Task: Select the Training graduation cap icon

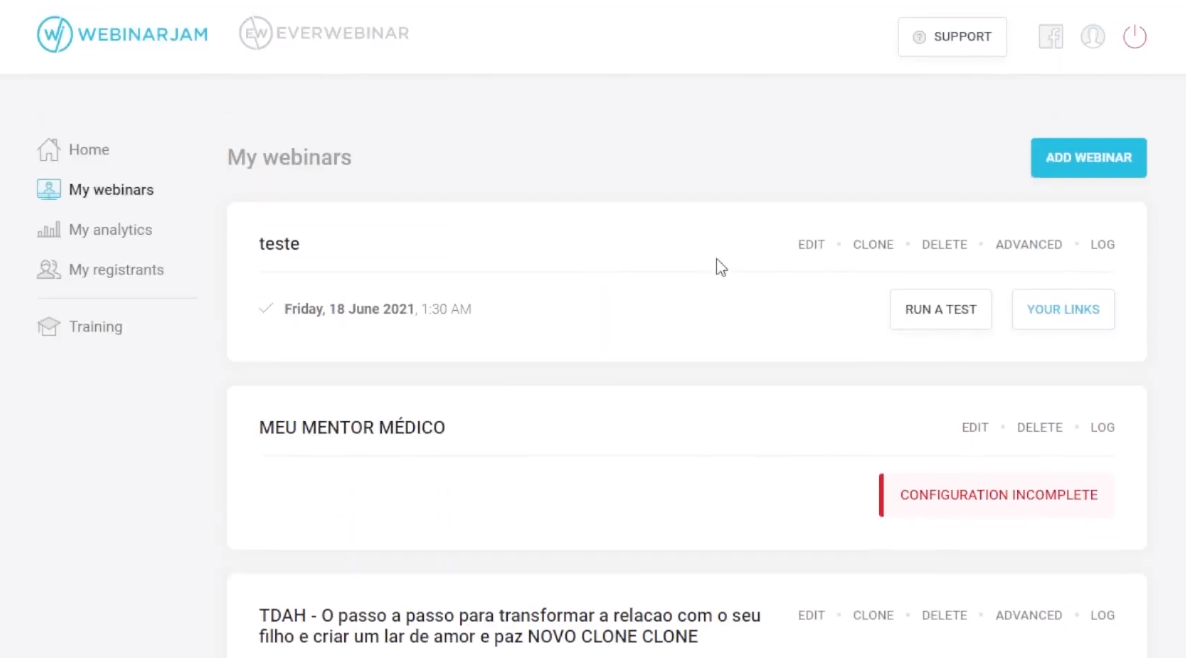Action: (48, 326)
